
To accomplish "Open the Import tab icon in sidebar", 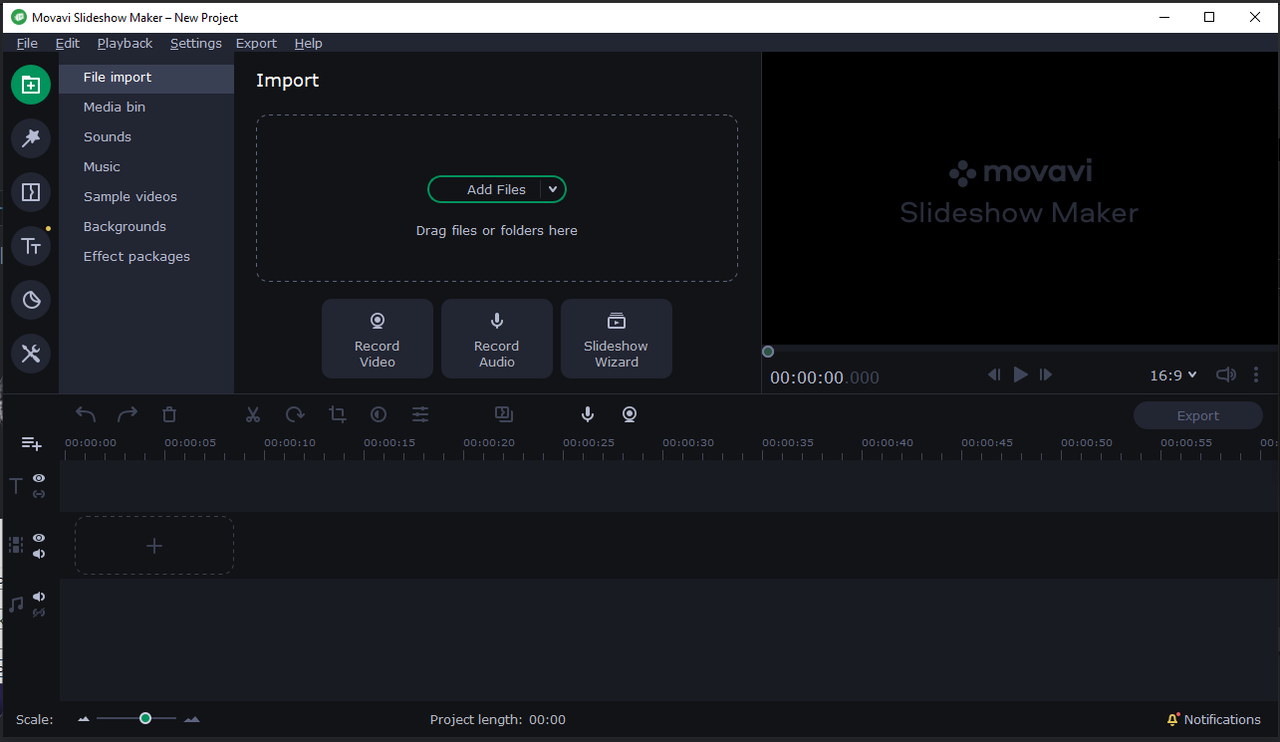I will click(31, 85).
